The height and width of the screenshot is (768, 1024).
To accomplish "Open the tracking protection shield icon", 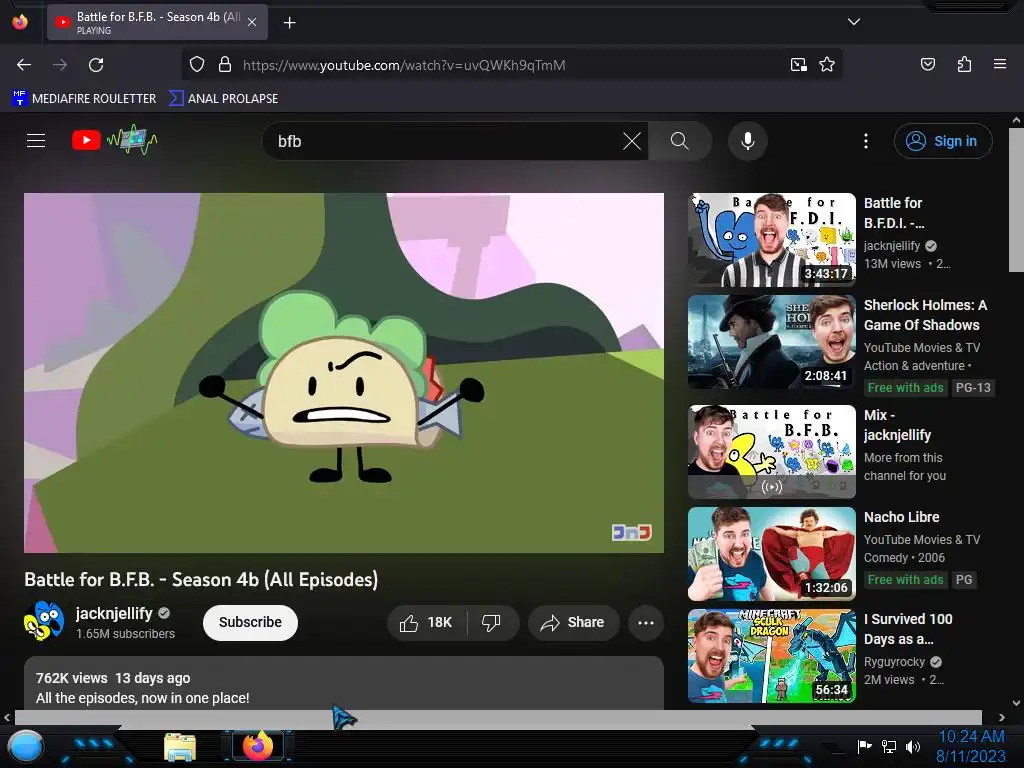I will point(197,65).
